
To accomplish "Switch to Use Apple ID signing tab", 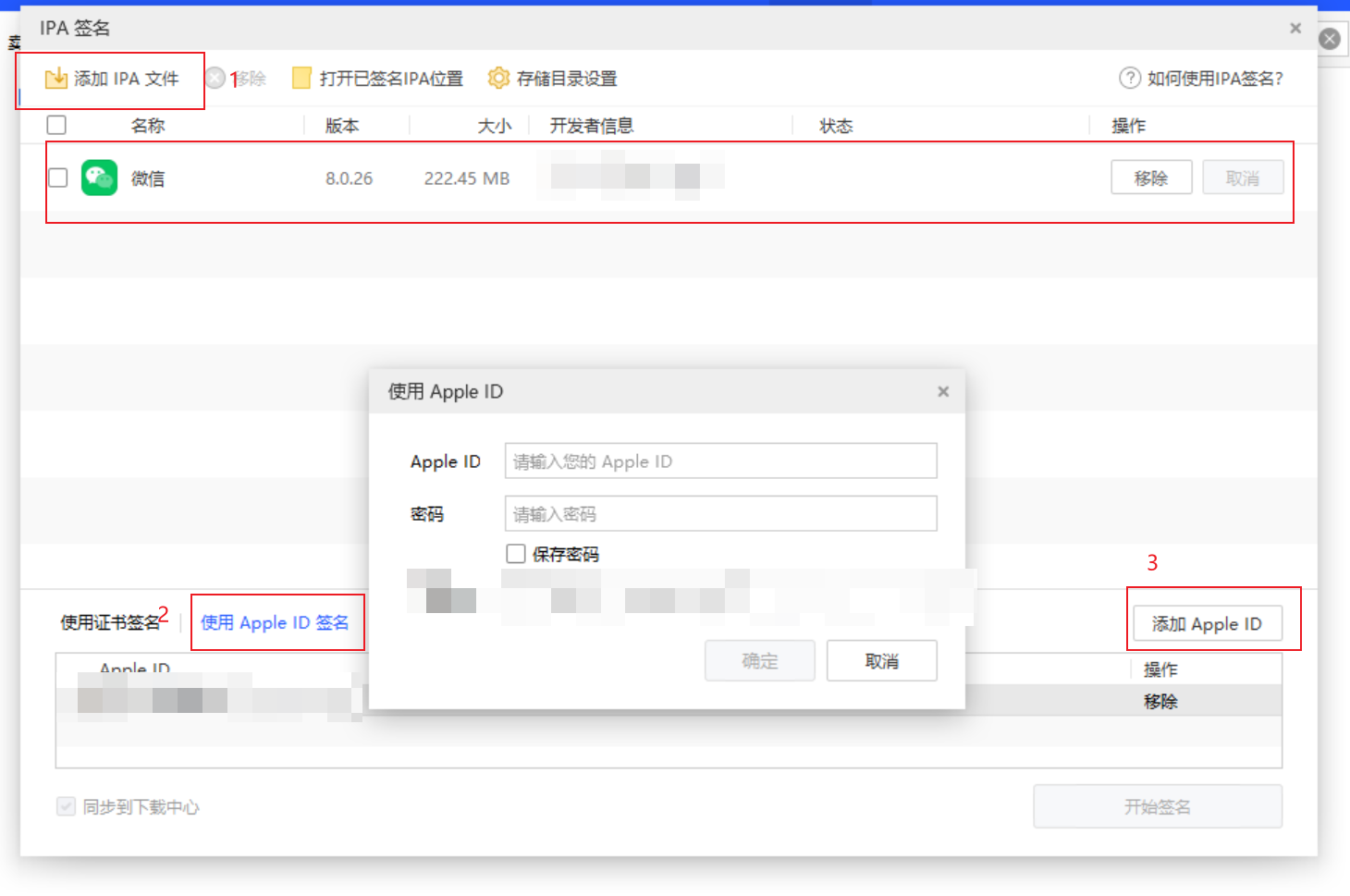I will click(x=275, y=623).
